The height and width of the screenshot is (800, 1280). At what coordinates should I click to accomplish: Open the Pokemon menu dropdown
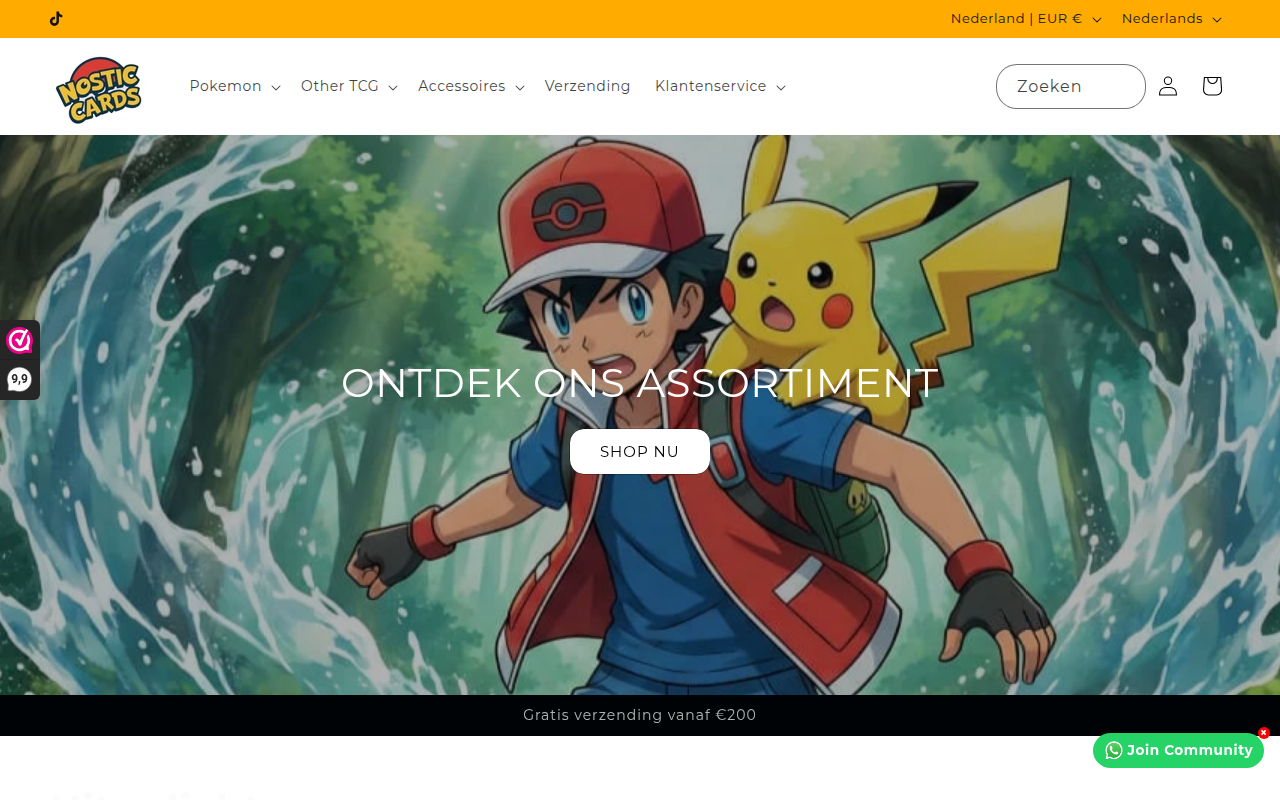(235, 86)
